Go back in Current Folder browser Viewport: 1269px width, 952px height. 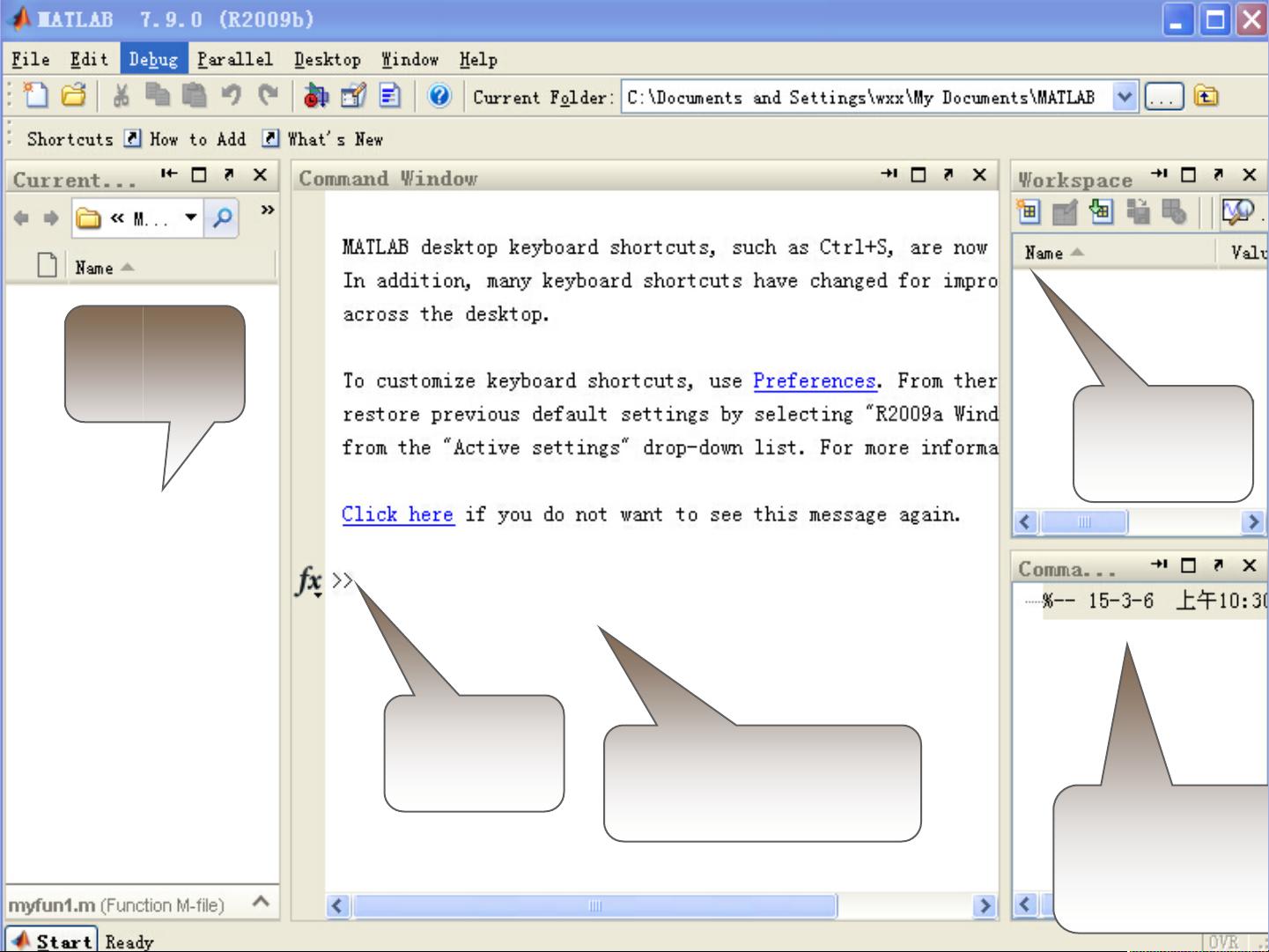point(21,218)
